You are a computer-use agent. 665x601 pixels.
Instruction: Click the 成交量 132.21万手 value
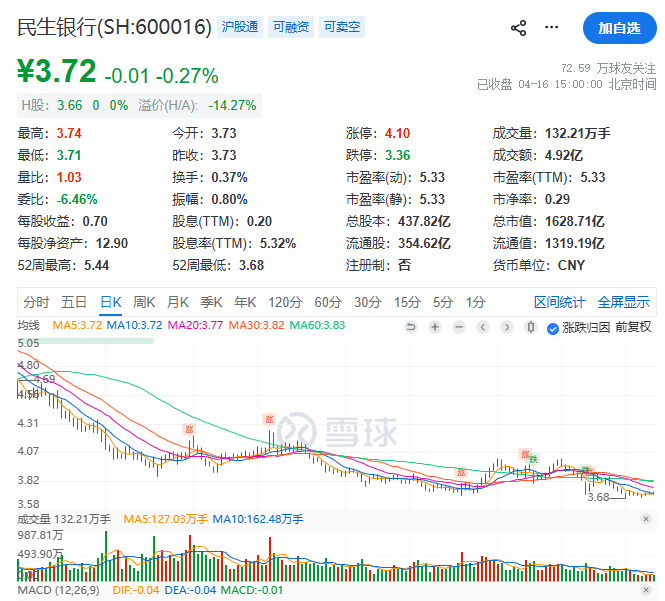tap(578, 134)
